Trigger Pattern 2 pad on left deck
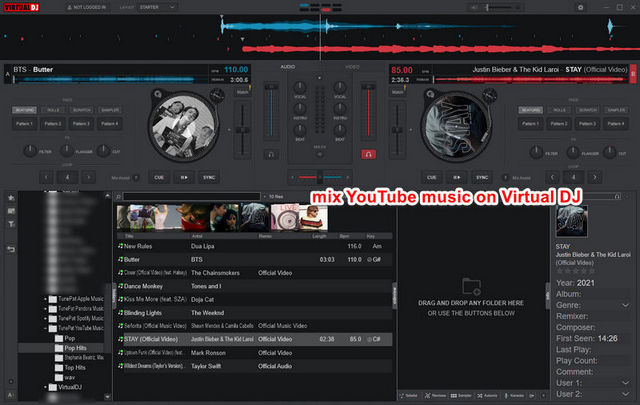 coord(53,124)
